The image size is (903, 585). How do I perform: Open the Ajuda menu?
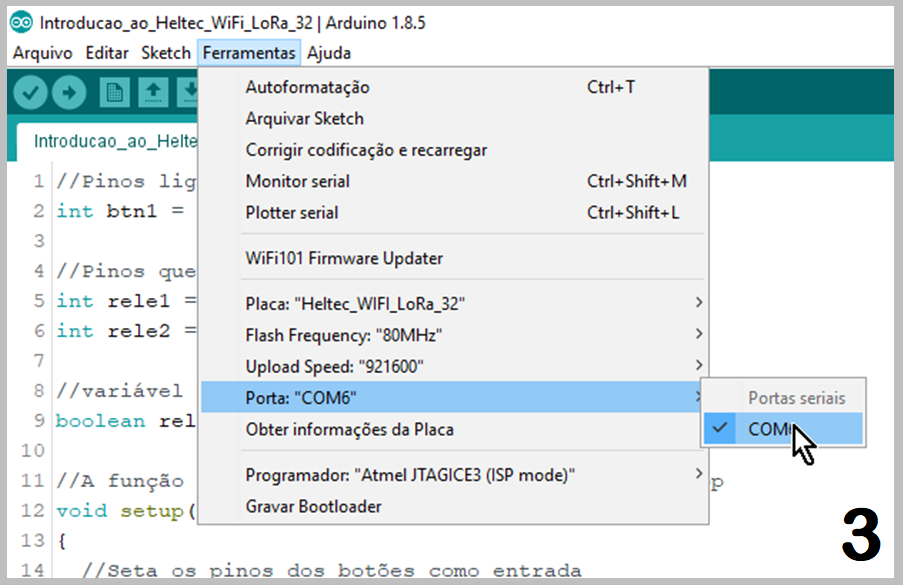[329, 52]
